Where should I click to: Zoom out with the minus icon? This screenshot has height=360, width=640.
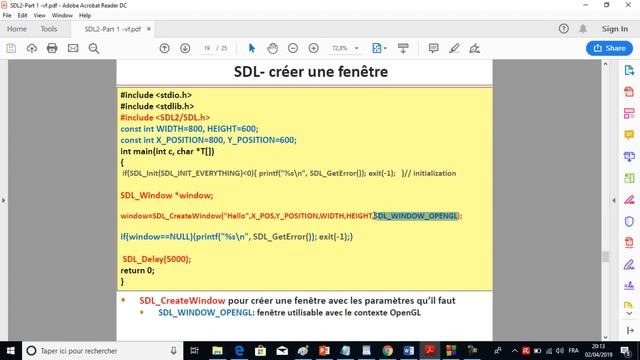[x=293, y=48]
